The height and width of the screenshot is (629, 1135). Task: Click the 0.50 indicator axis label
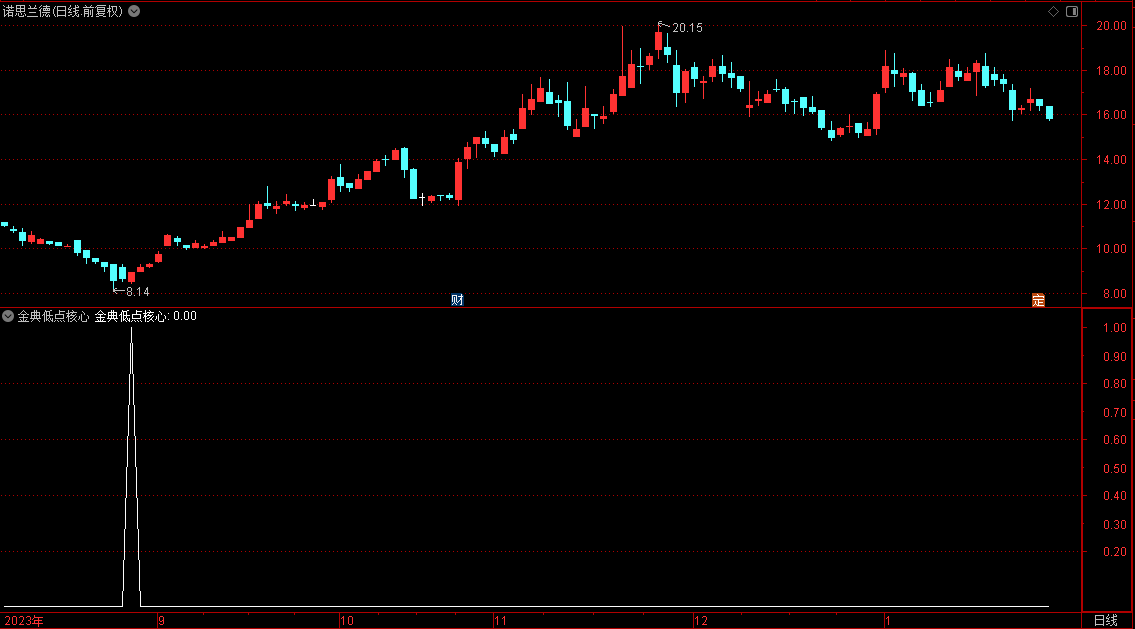[1115, 469]
